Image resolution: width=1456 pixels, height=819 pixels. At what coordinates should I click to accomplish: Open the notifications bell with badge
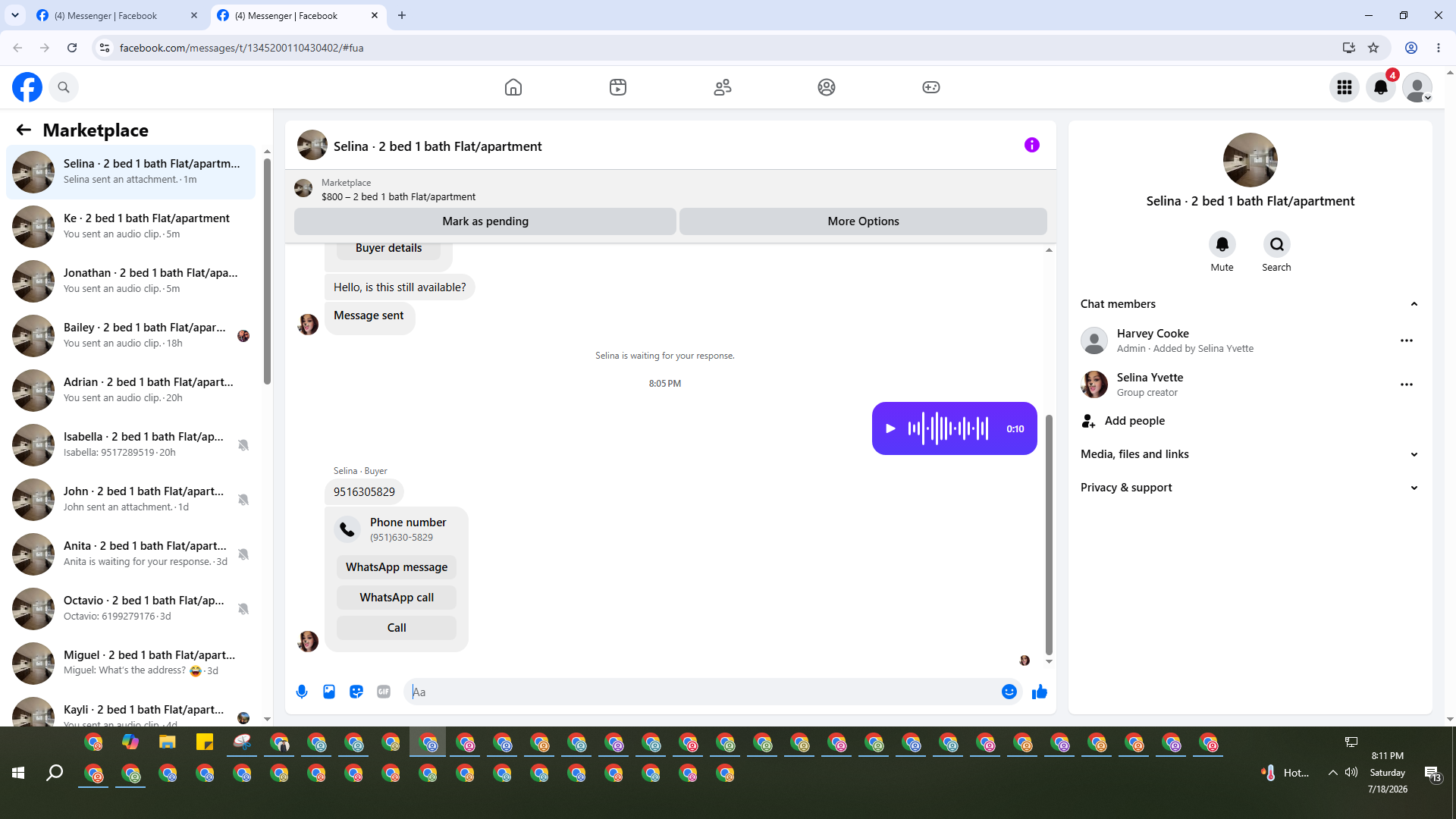point(1381,87)
